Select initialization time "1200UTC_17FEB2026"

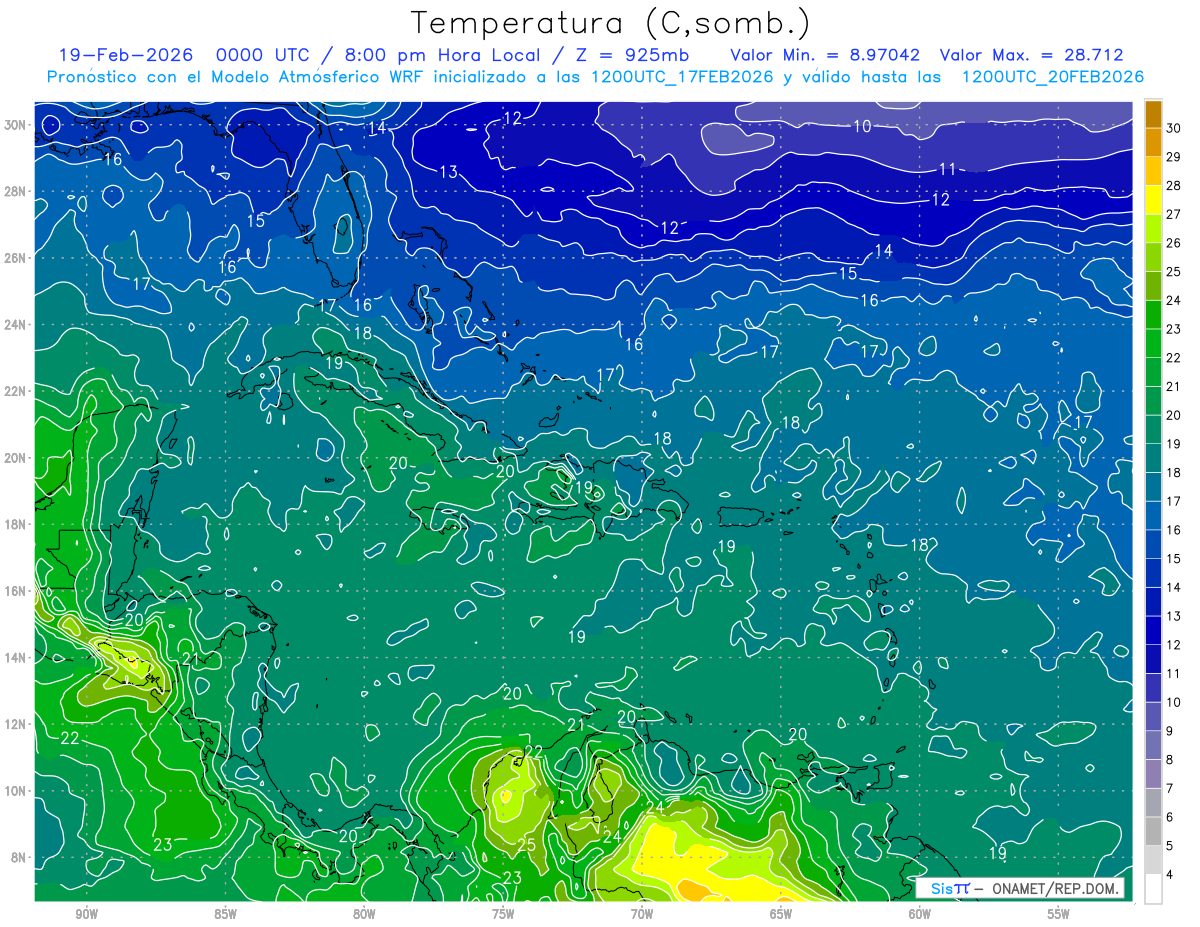[x=683, y=77]
